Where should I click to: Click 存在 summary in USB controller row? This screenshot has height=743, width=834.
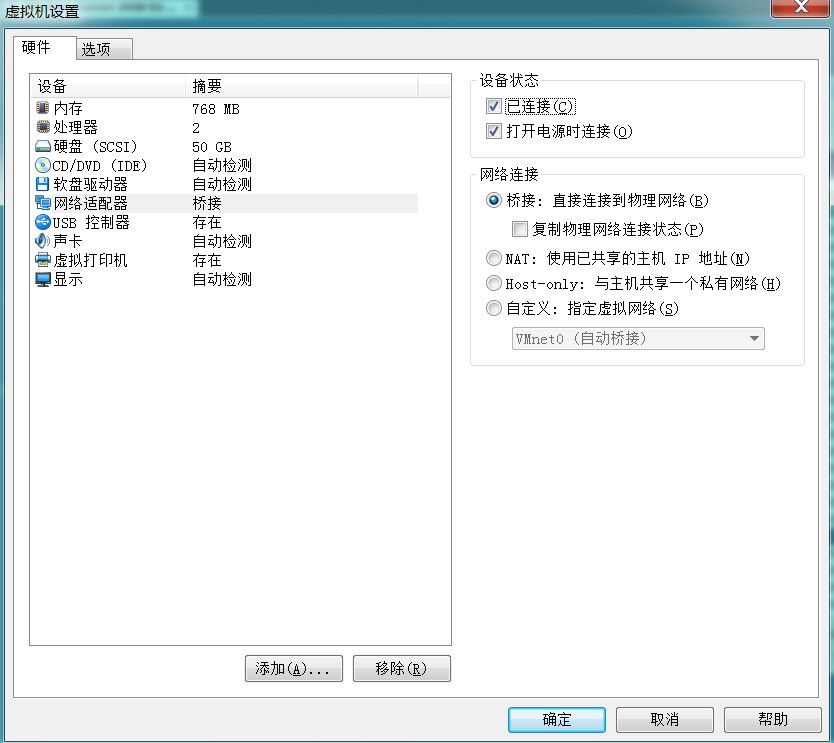pyautogui.click(x=207, y=222)
